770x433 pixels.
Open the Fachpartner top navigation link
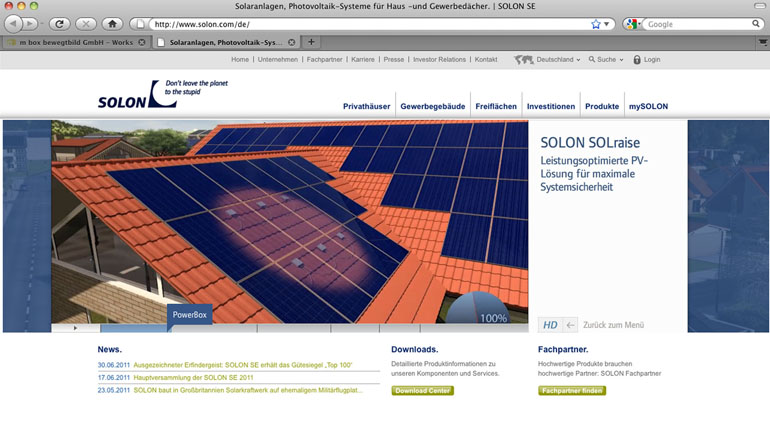(x=325, y=59)
